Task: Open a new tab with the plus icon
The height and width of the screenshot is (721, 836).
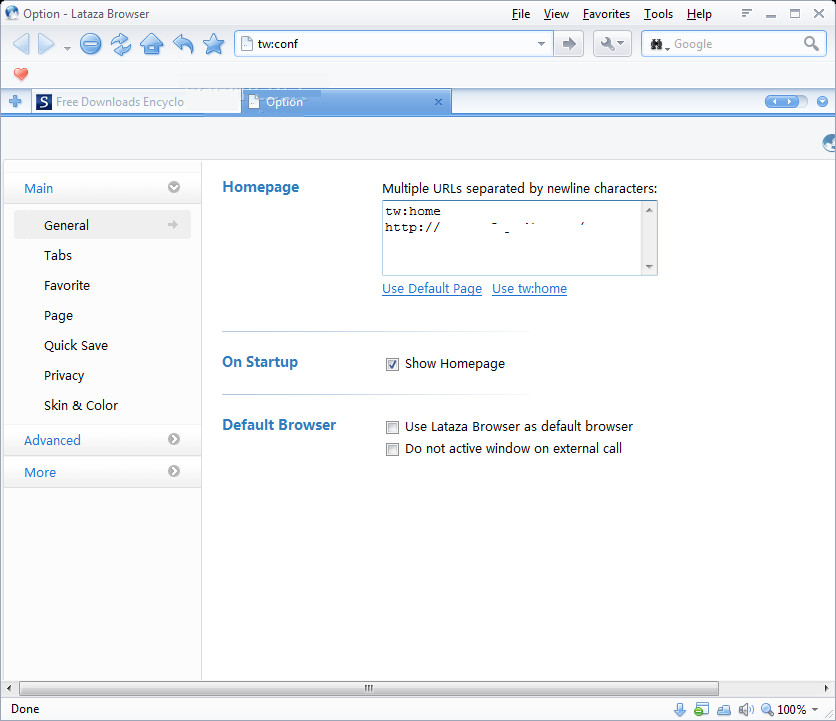Action: pos(15,101)
